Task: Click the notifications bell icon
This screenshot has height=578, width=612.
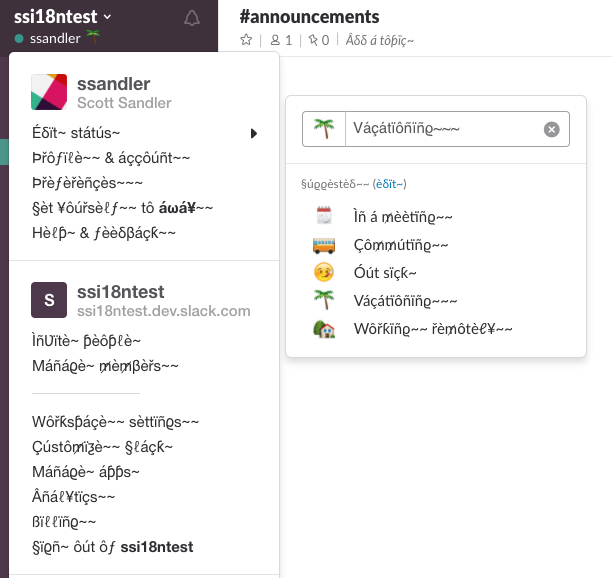Action: (x=192, y=18)
